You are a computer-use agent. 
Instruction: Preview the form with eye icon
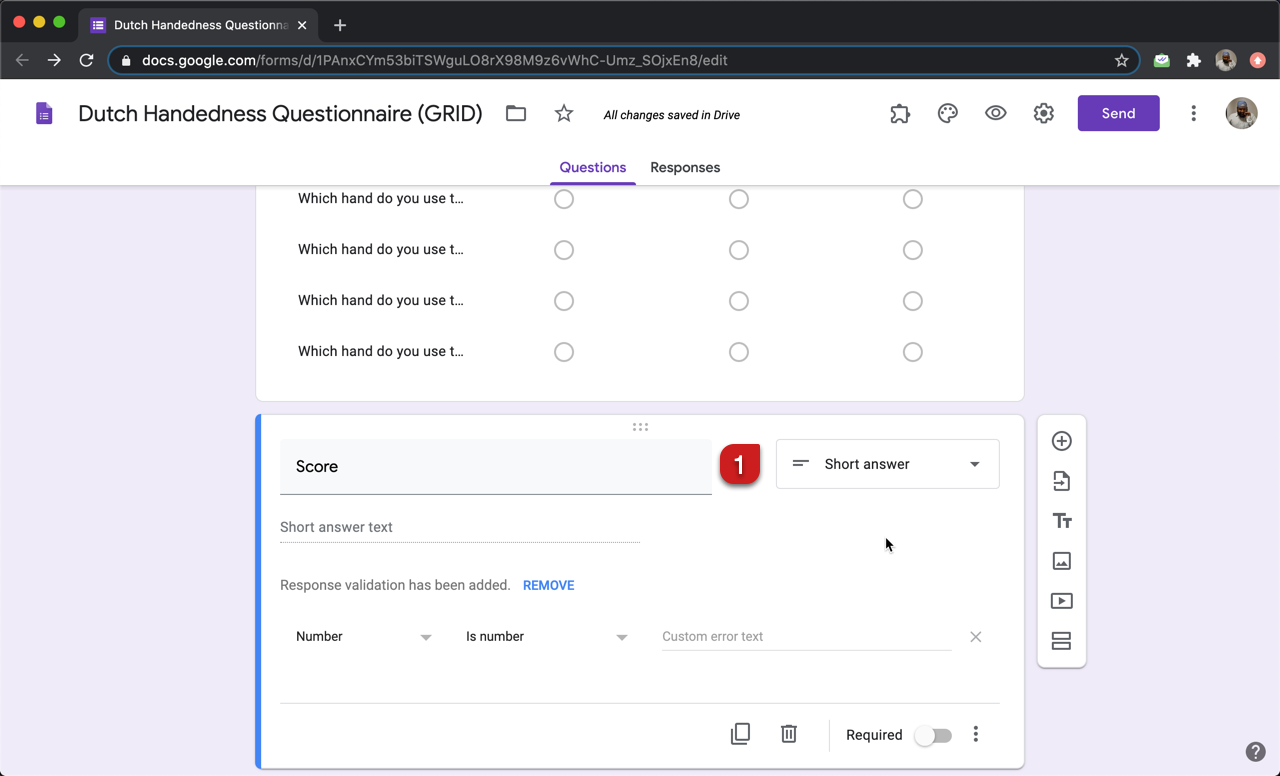click(x=995, y=114)
